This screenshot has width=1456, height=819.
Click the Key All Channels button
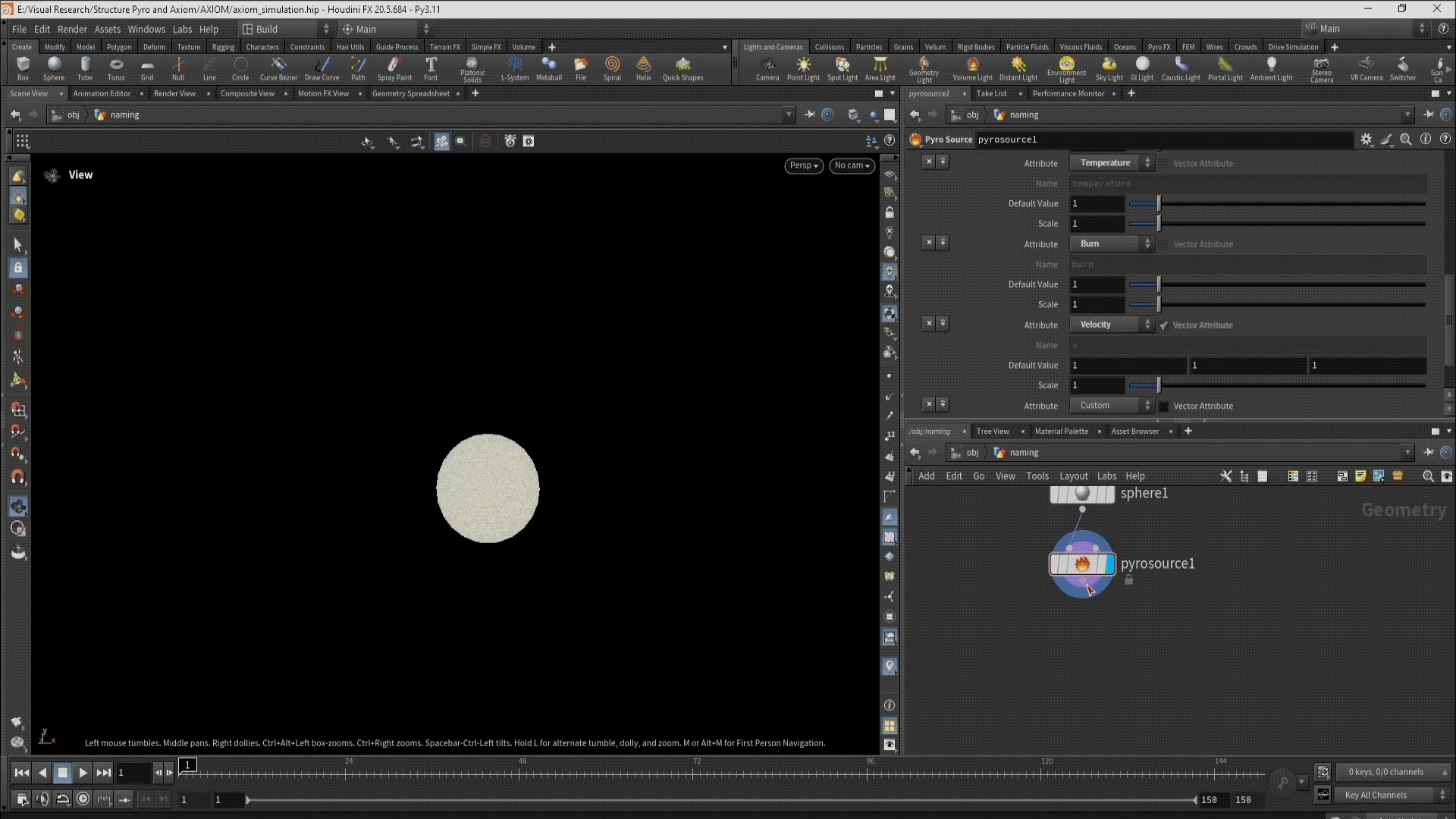(x=1375, y=795)
